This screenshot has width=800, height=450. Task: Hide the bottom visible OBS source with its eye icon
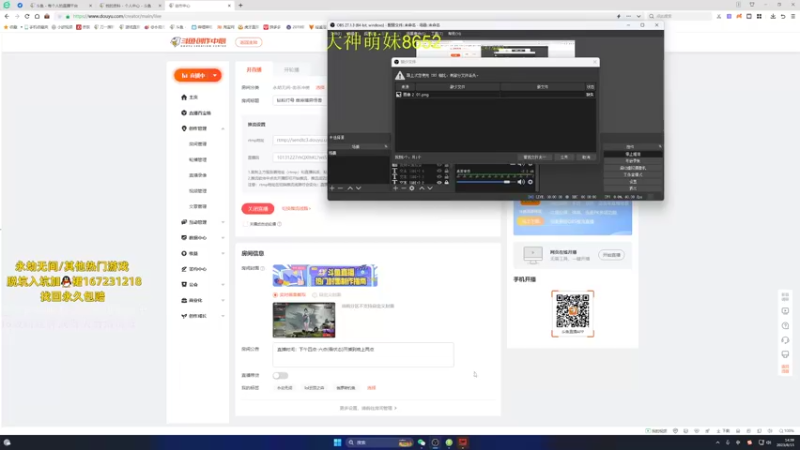coord(439,182)
